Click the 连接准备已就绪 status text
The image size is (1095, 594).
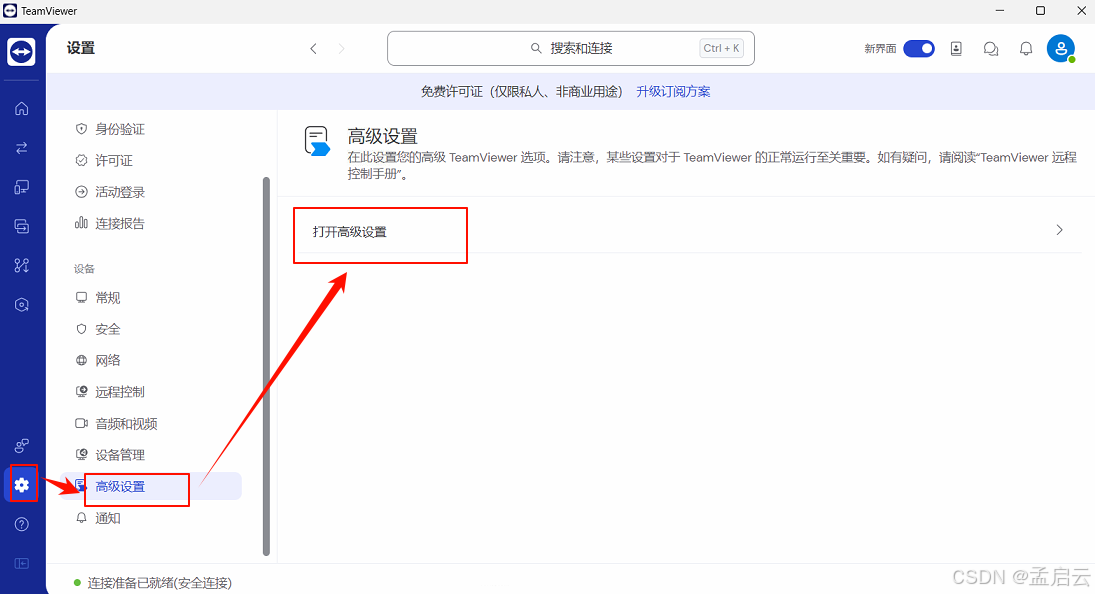pyautogui.click(x=159, y=583)
